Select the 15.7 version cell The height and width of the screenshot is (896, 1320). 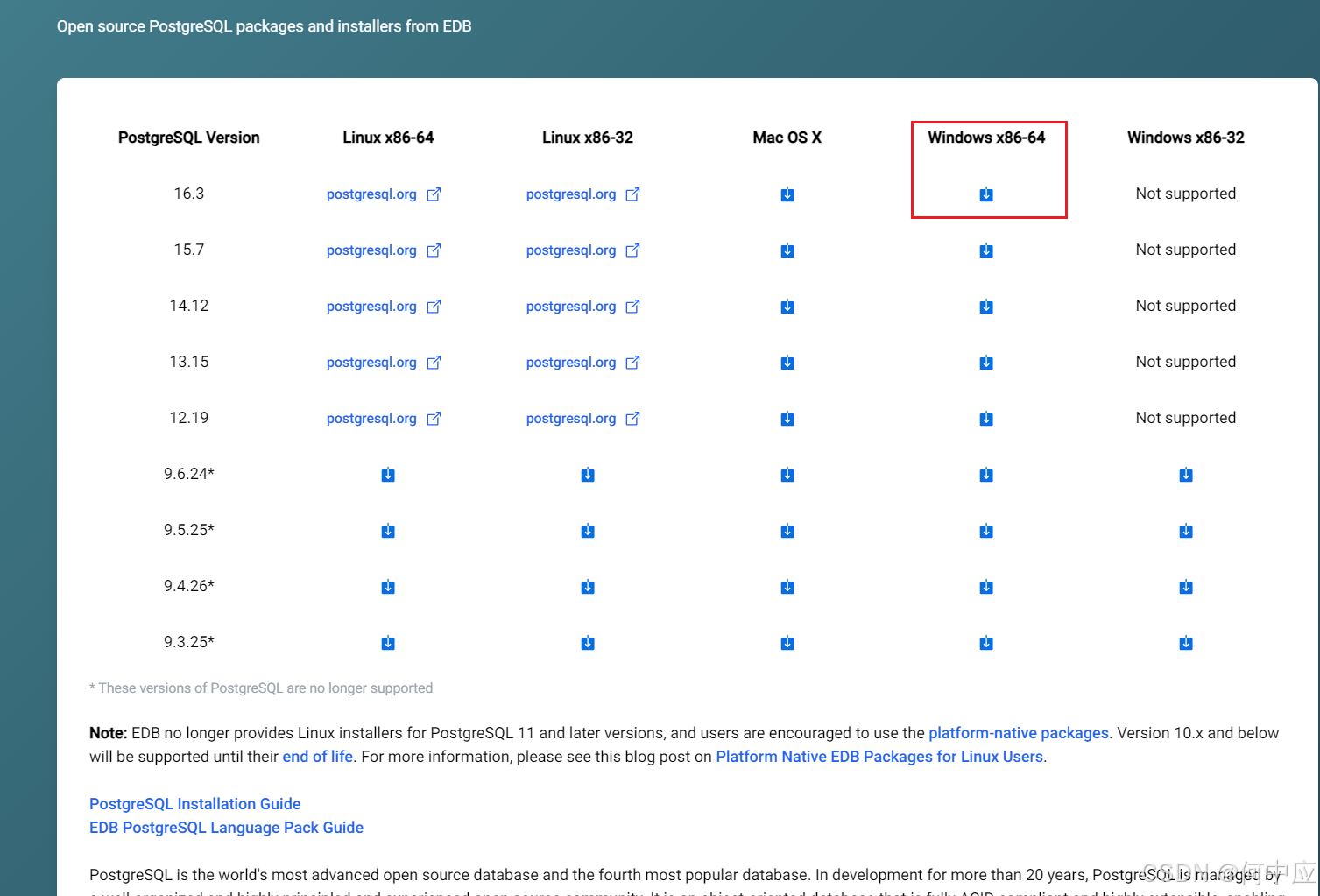189,250
